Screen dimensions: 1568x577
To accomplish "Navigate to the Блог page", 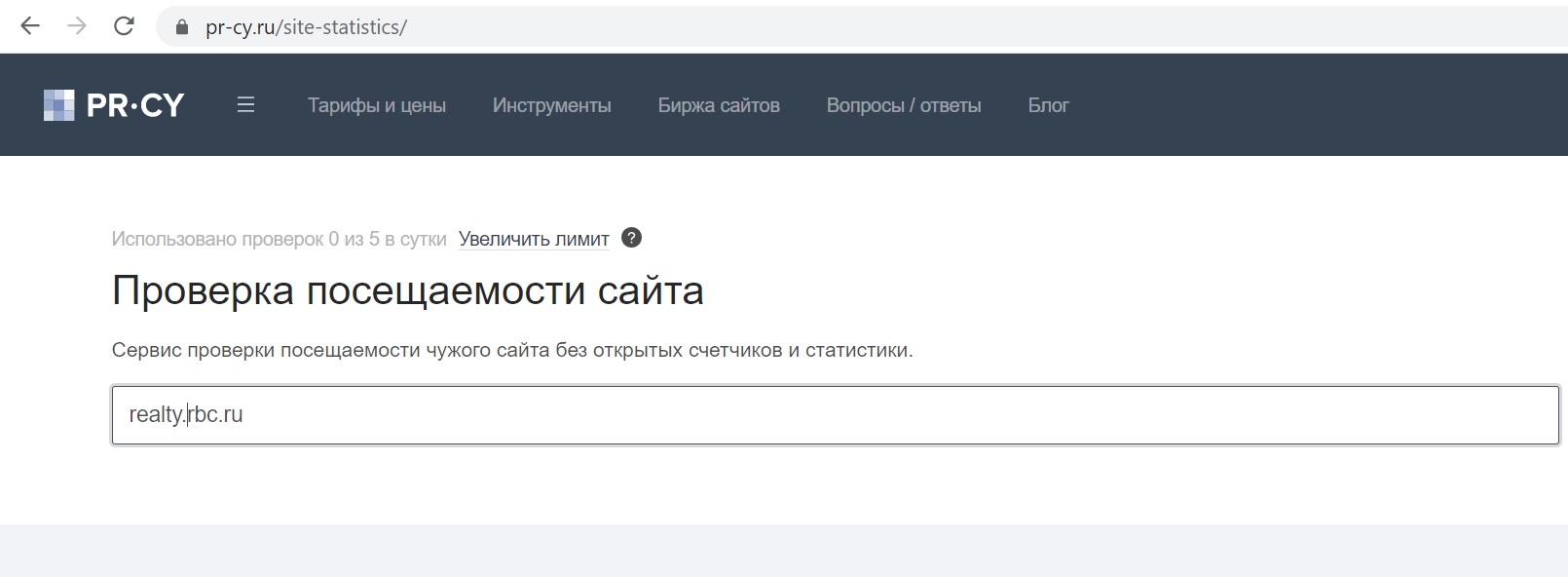I will pos(1048,105).
